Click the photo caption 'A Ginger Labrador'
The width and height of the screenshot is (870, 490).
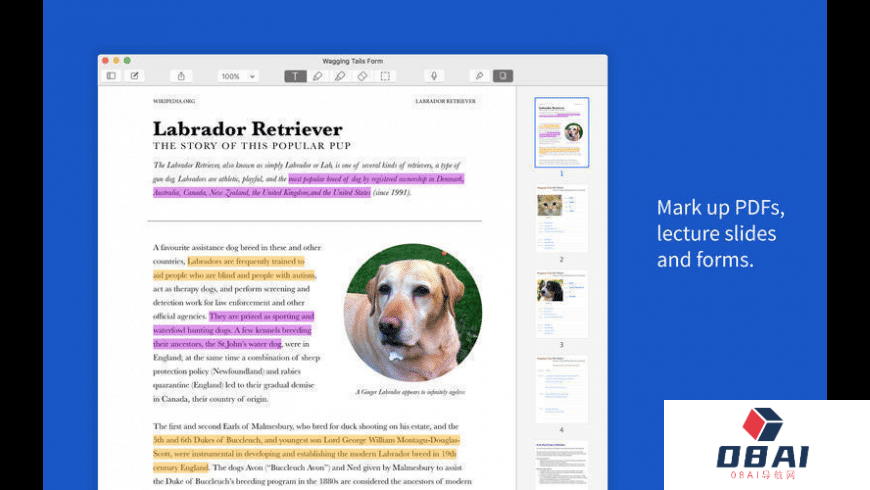click(x=410, y=392)
